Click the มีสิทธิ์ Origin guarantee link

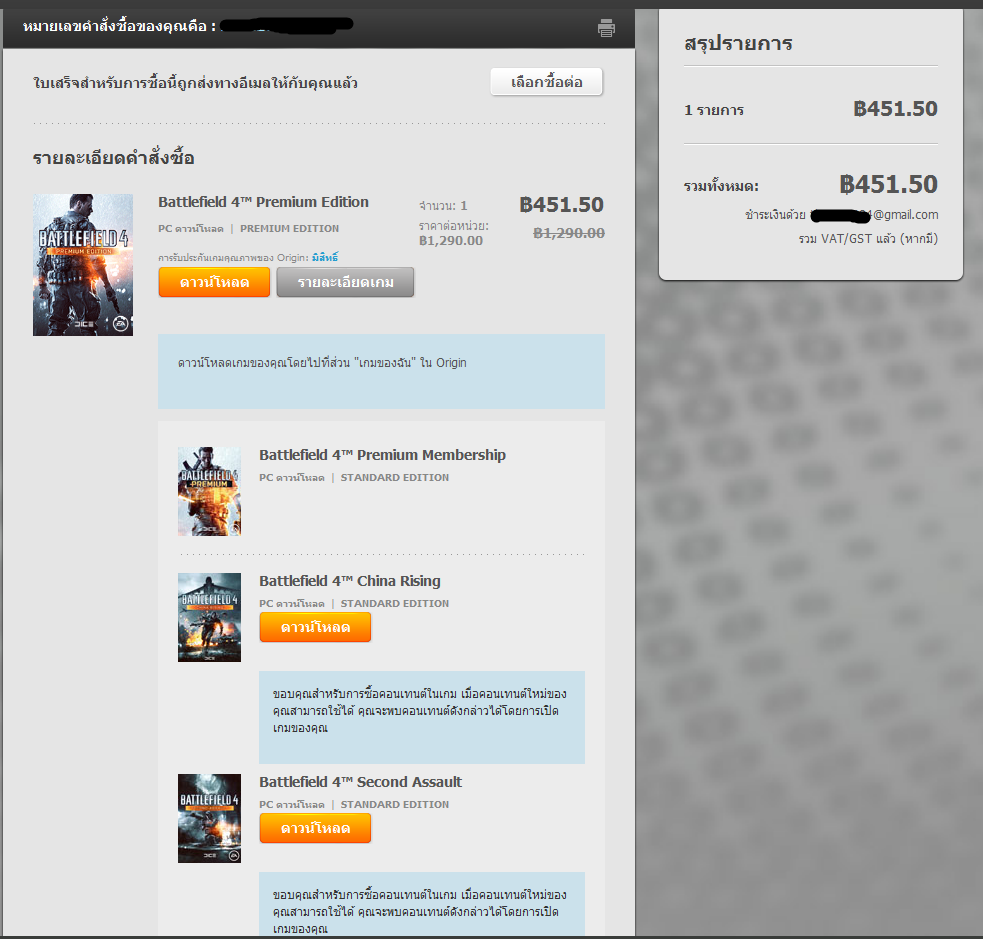(325, 257)
